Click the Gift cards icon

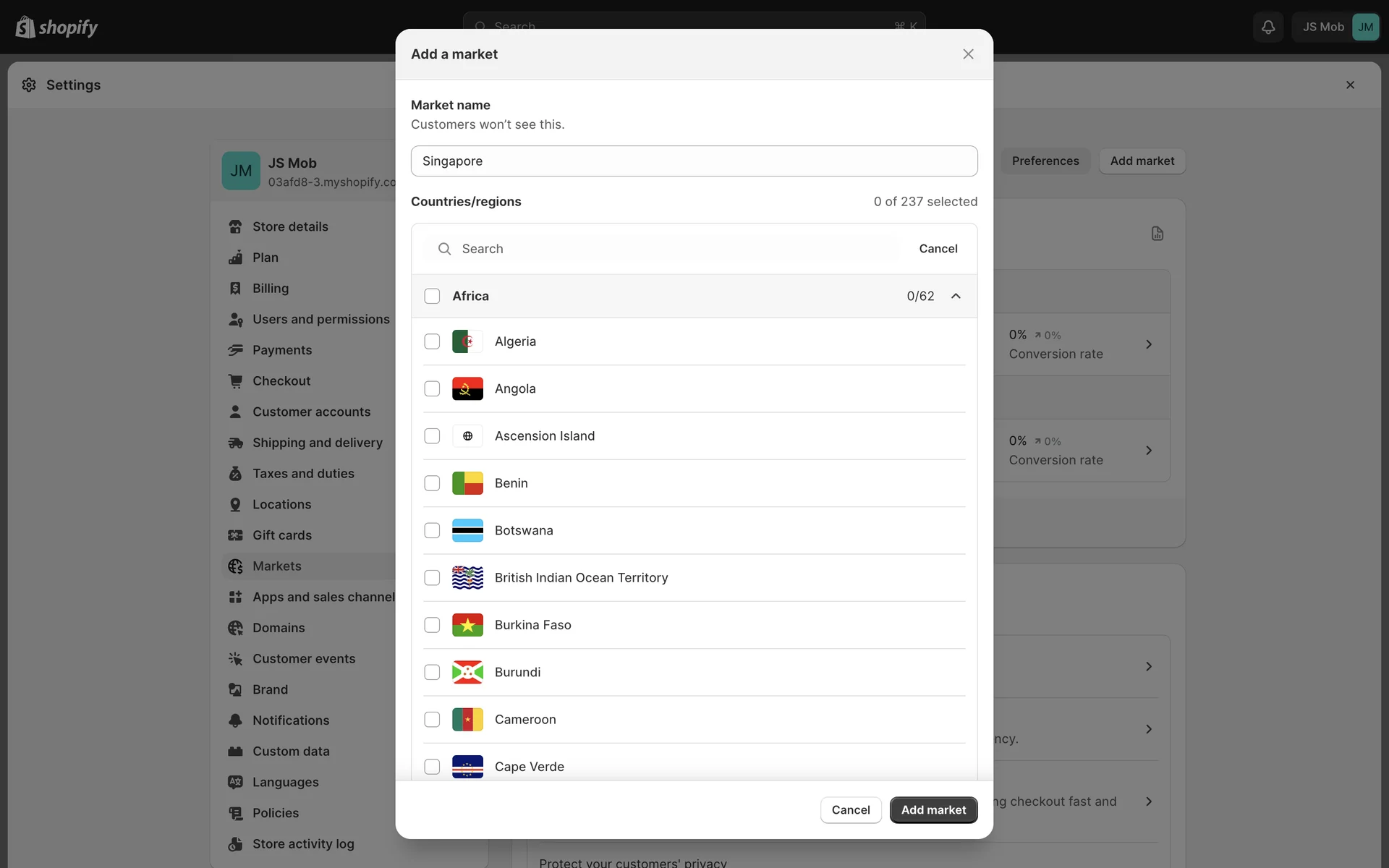(235, 535)
